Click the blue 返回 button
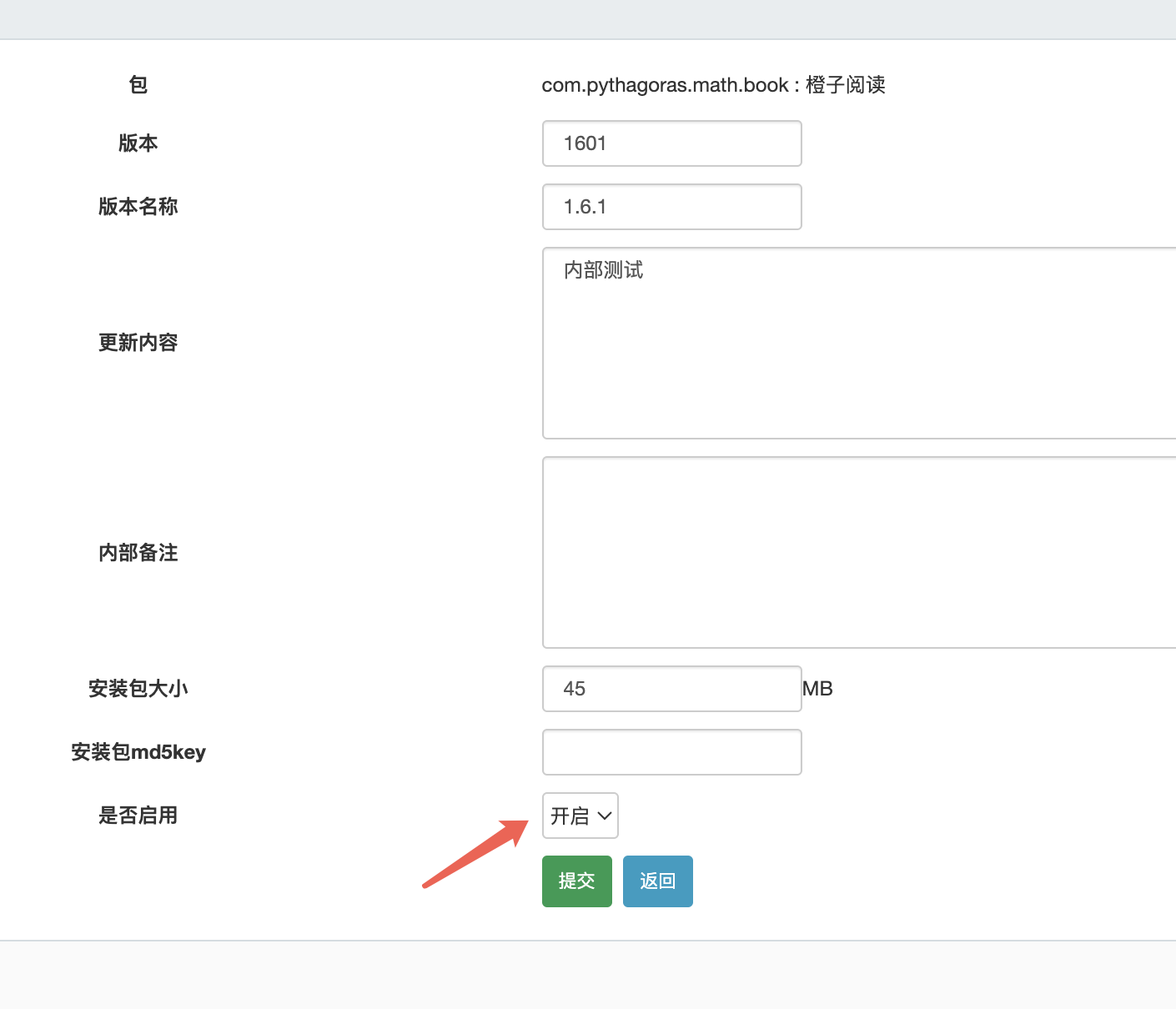 pos(658,881)
